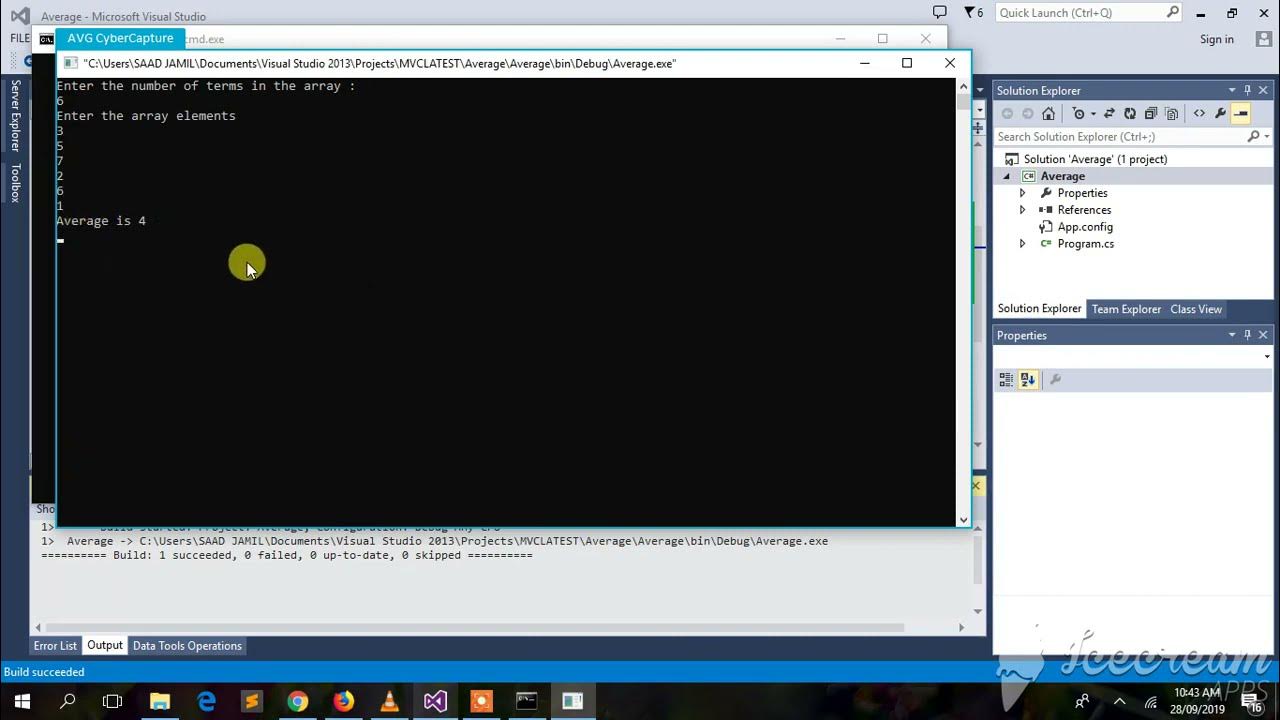Open Task View on taskbar
The image size is (1280, 720).
coord(113,701)
